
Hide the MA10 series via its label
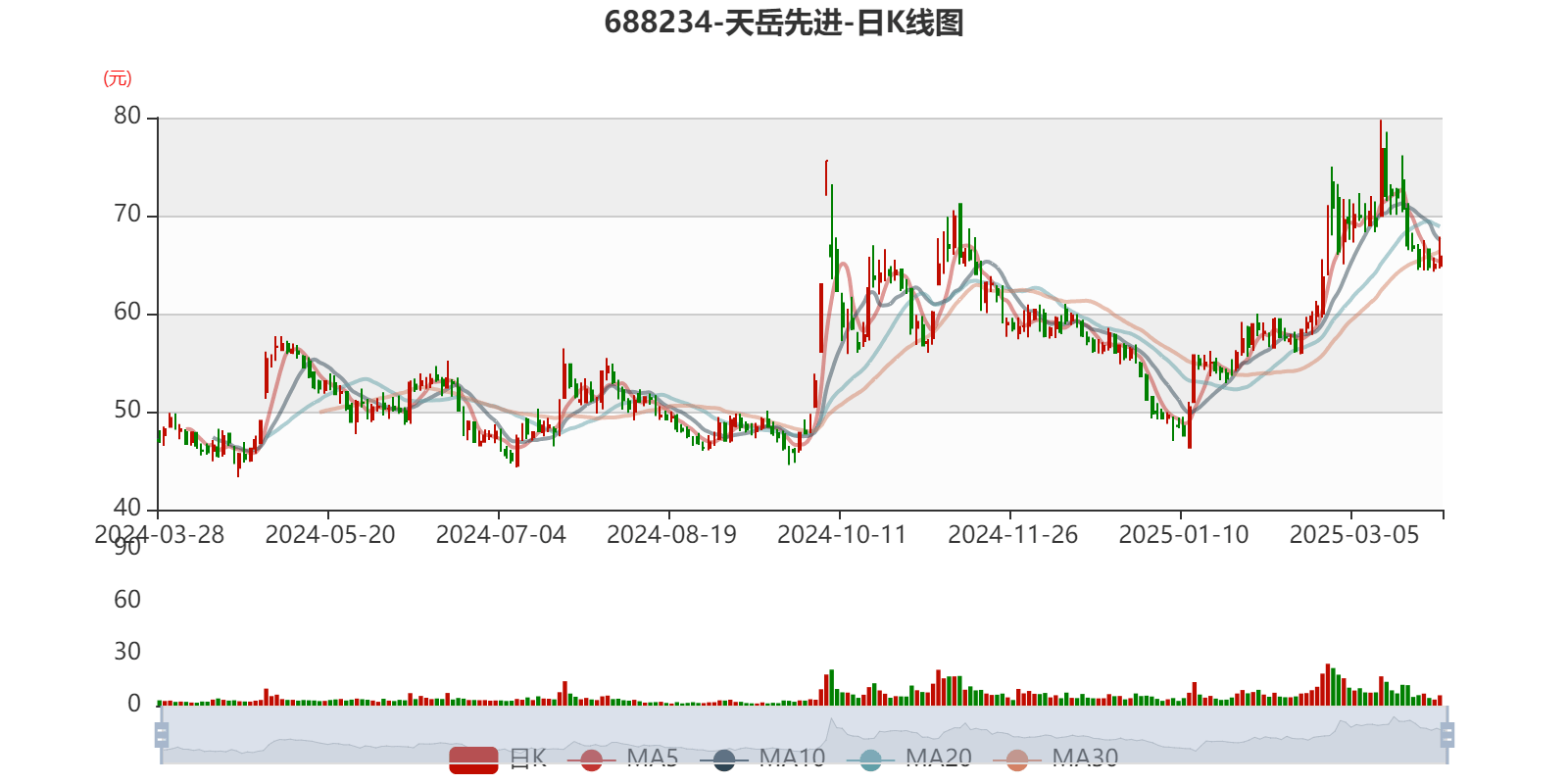(x=792, y=759)
